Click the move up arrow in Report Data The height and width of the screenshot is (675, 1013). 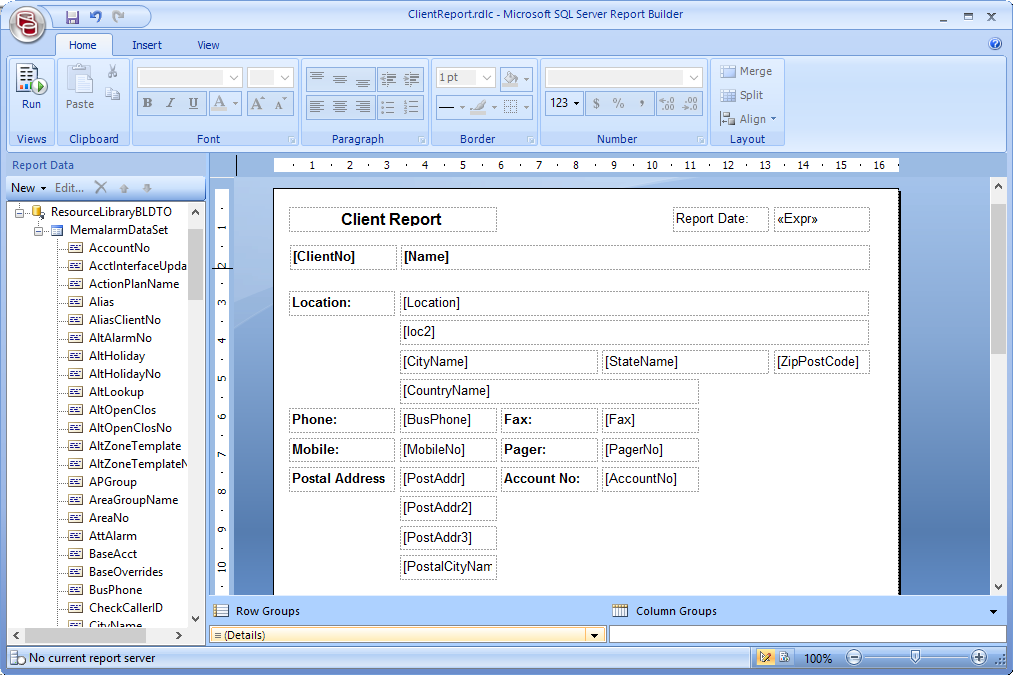click(124, 188)
